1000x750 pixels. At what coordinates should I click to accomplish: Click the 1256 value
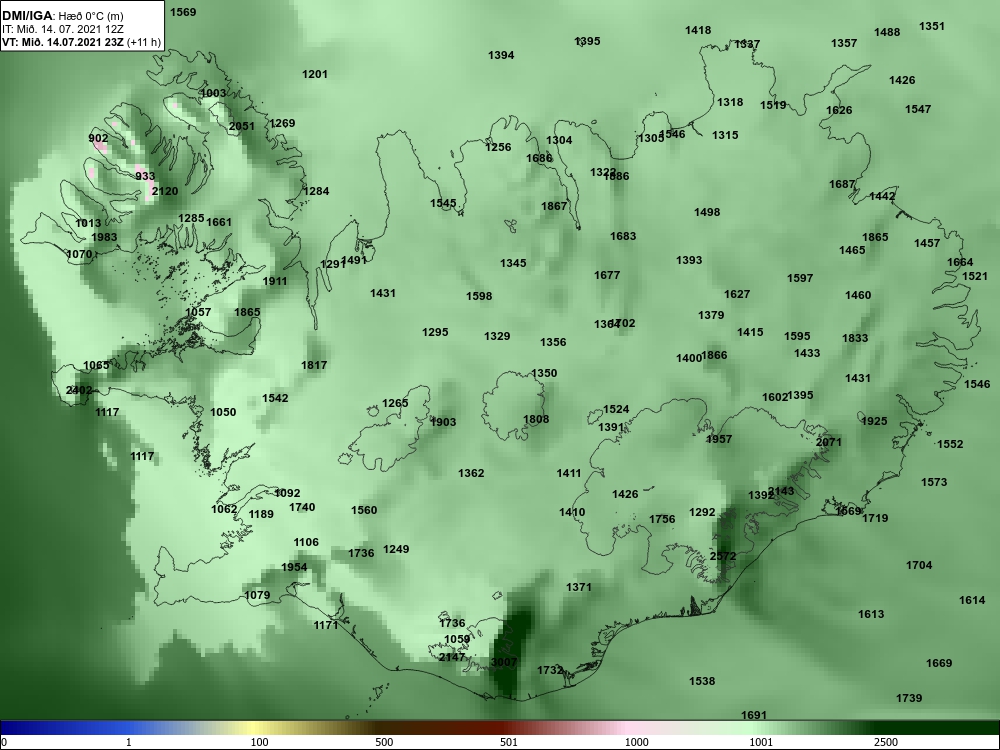pyautogui.click(x=498, y=147)
